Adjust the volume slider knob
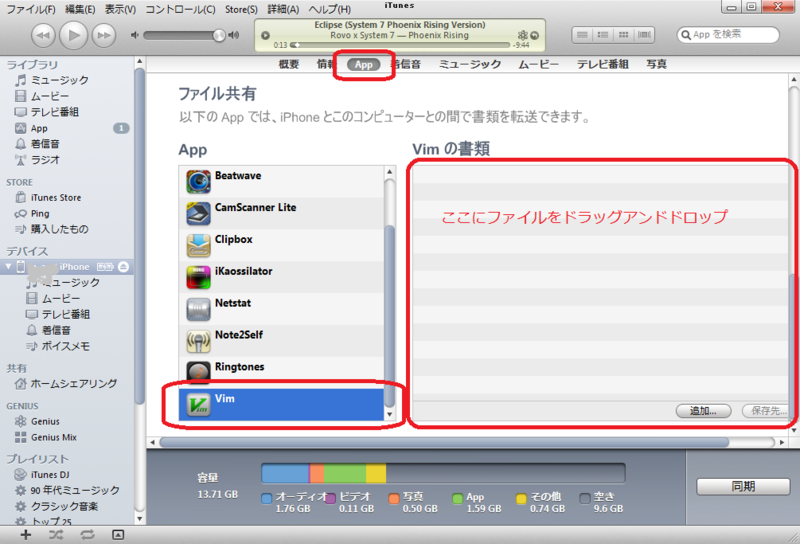The width and height of the screenshot is (800, 544). pos(219,35)
